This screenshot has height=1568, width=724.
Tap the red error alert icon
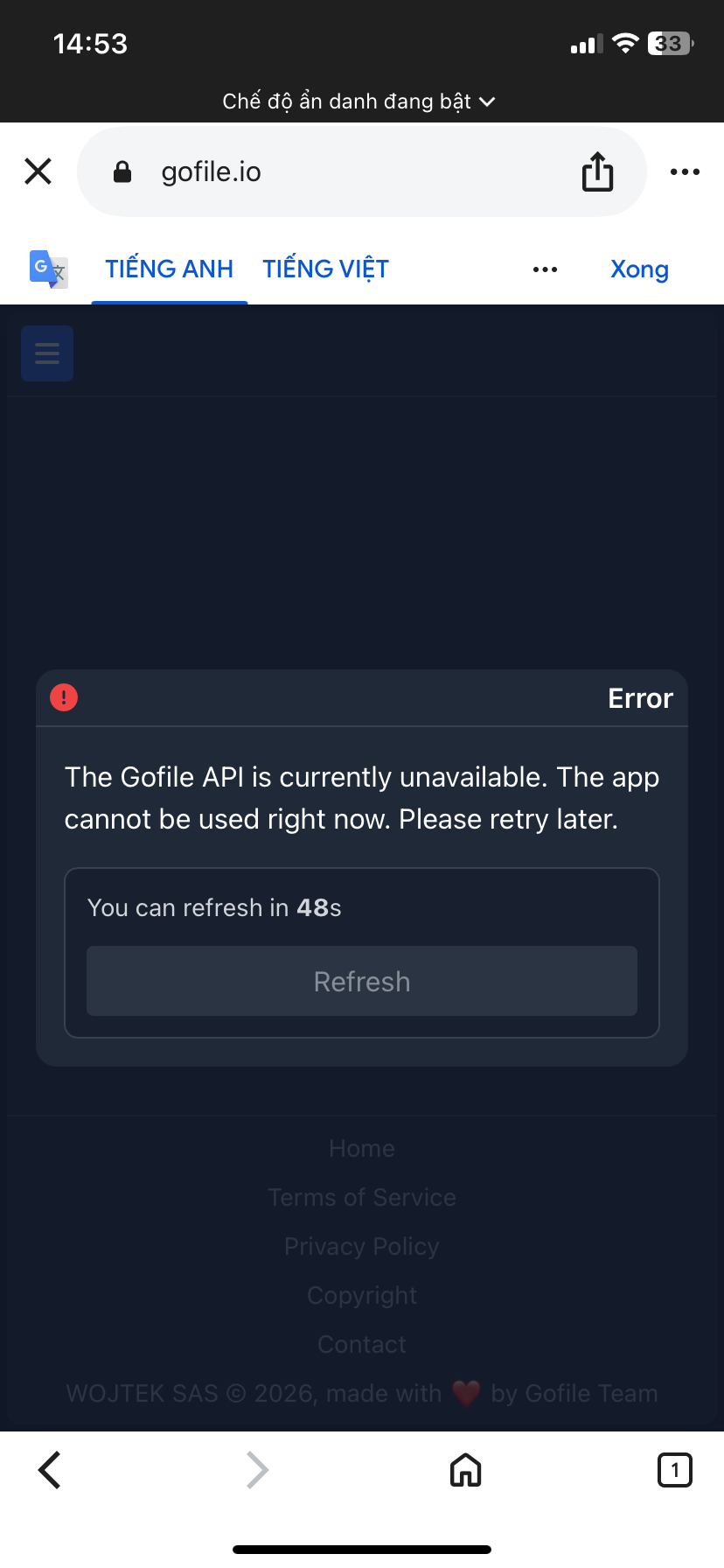point(64,697)
